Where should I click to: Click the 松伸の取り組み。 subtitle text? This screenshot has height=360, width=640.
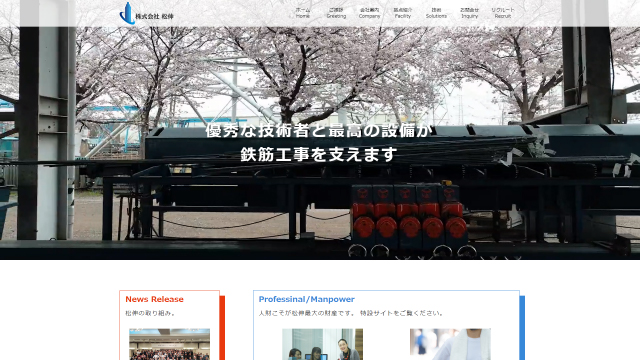(151, 313)
